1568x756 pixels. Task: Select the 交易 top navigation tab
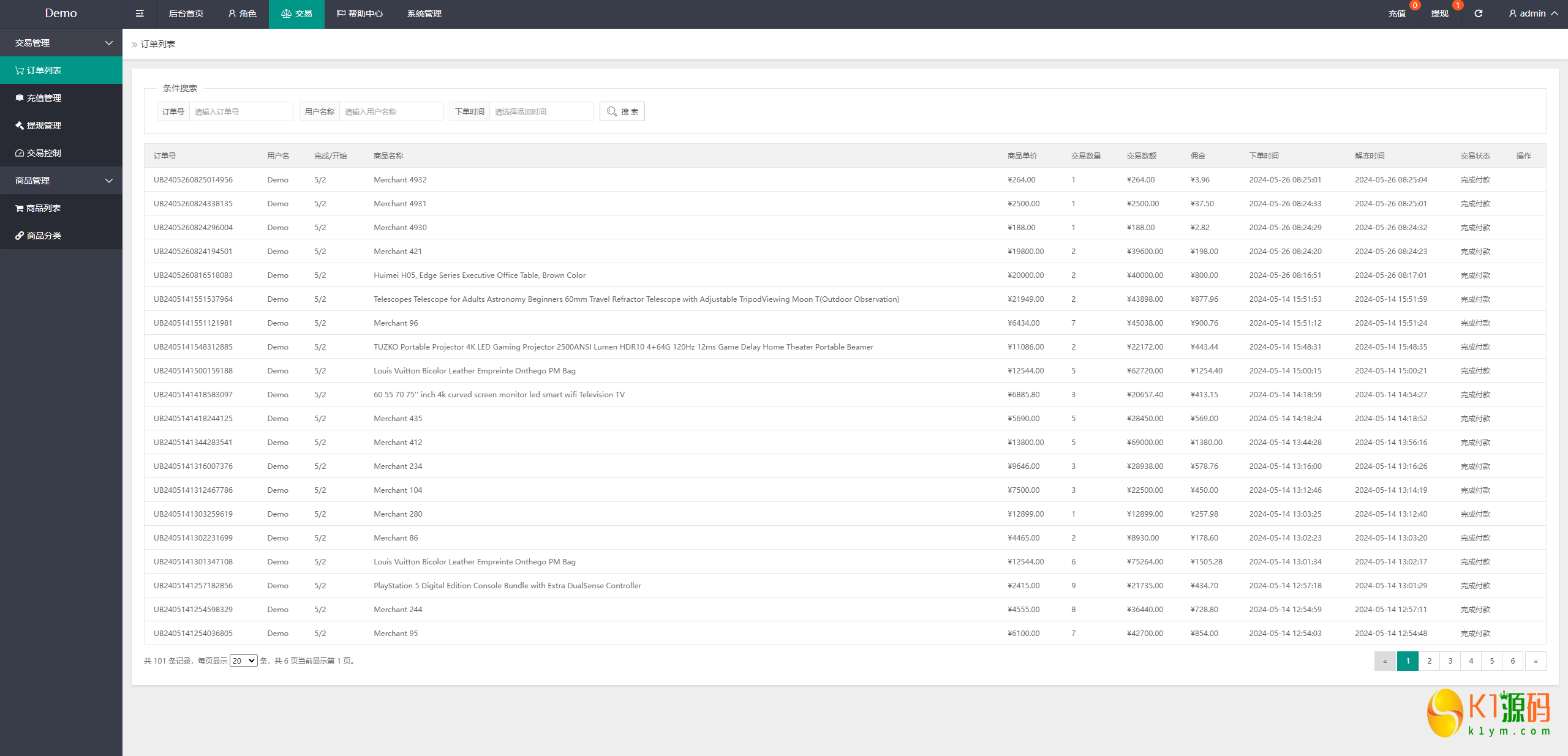(x=296, y=13)
